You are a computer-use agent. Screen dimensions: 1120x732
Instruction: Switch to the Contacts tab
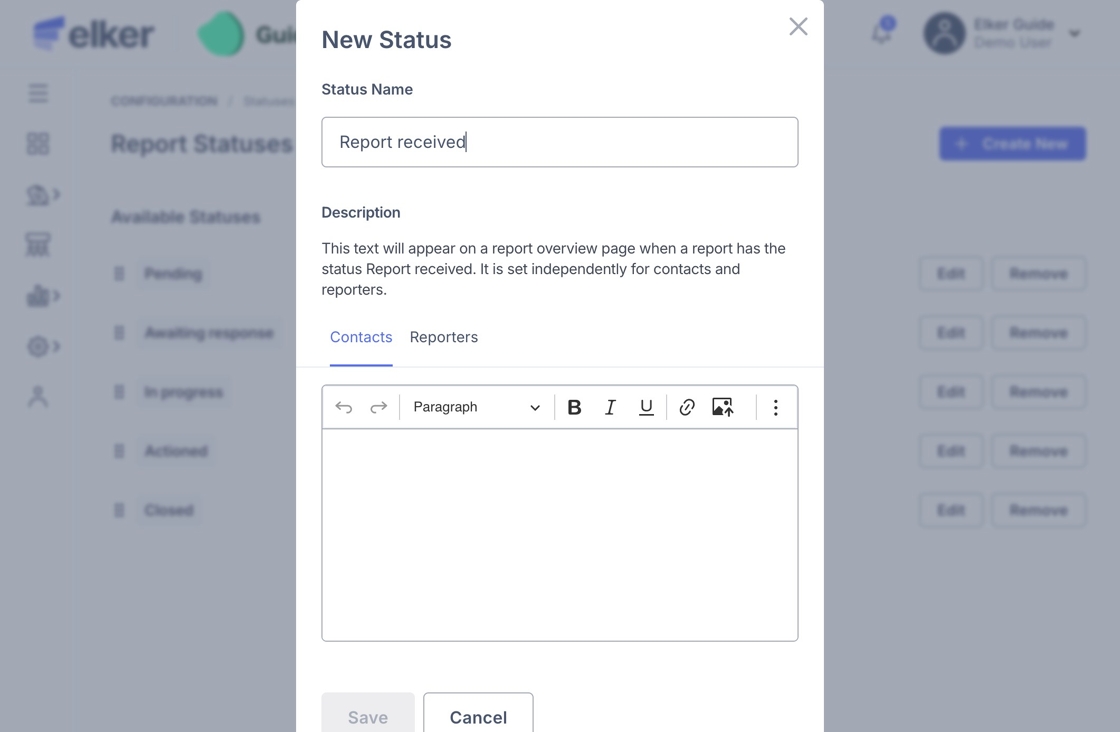pyautogui.click(x=361, y=338)
